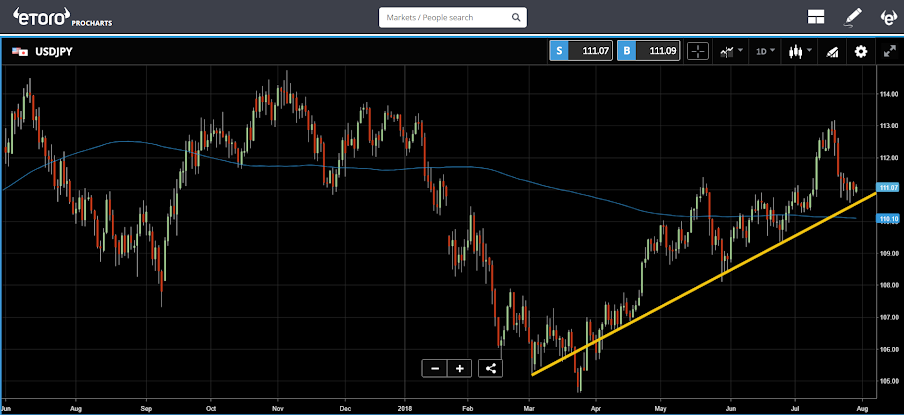The height and width of the screenshot is (415, 904).
Task: Select the pencil drawing tool icon
Action: tap(852, 18)
